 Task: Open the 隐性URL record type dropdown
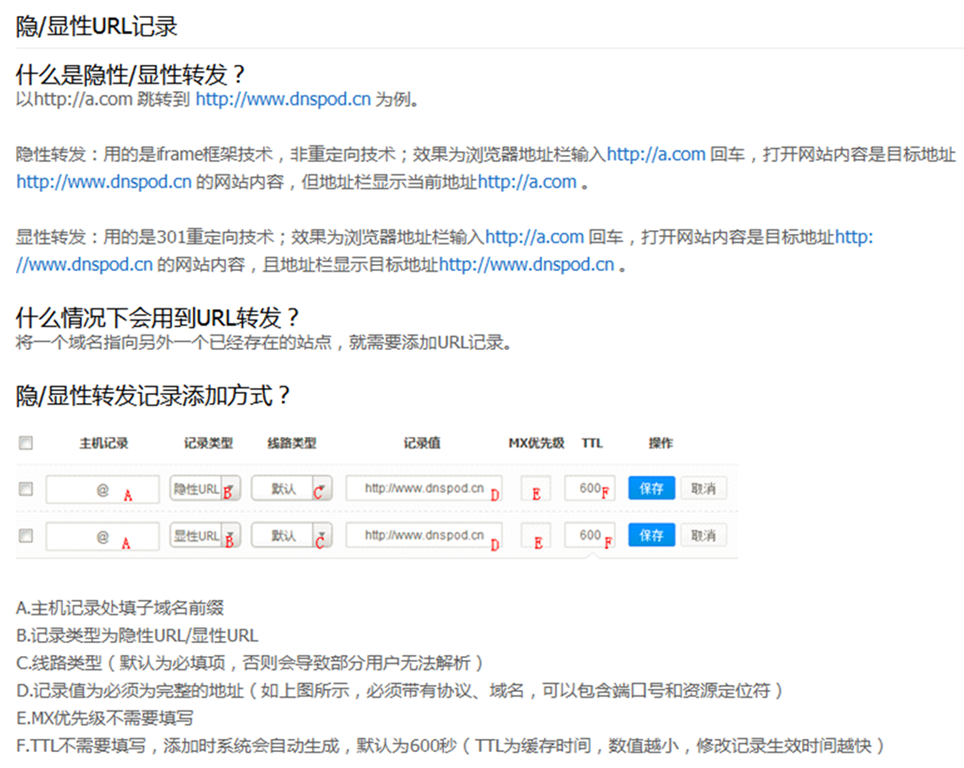pyautogui.click(x=205, y=489)
